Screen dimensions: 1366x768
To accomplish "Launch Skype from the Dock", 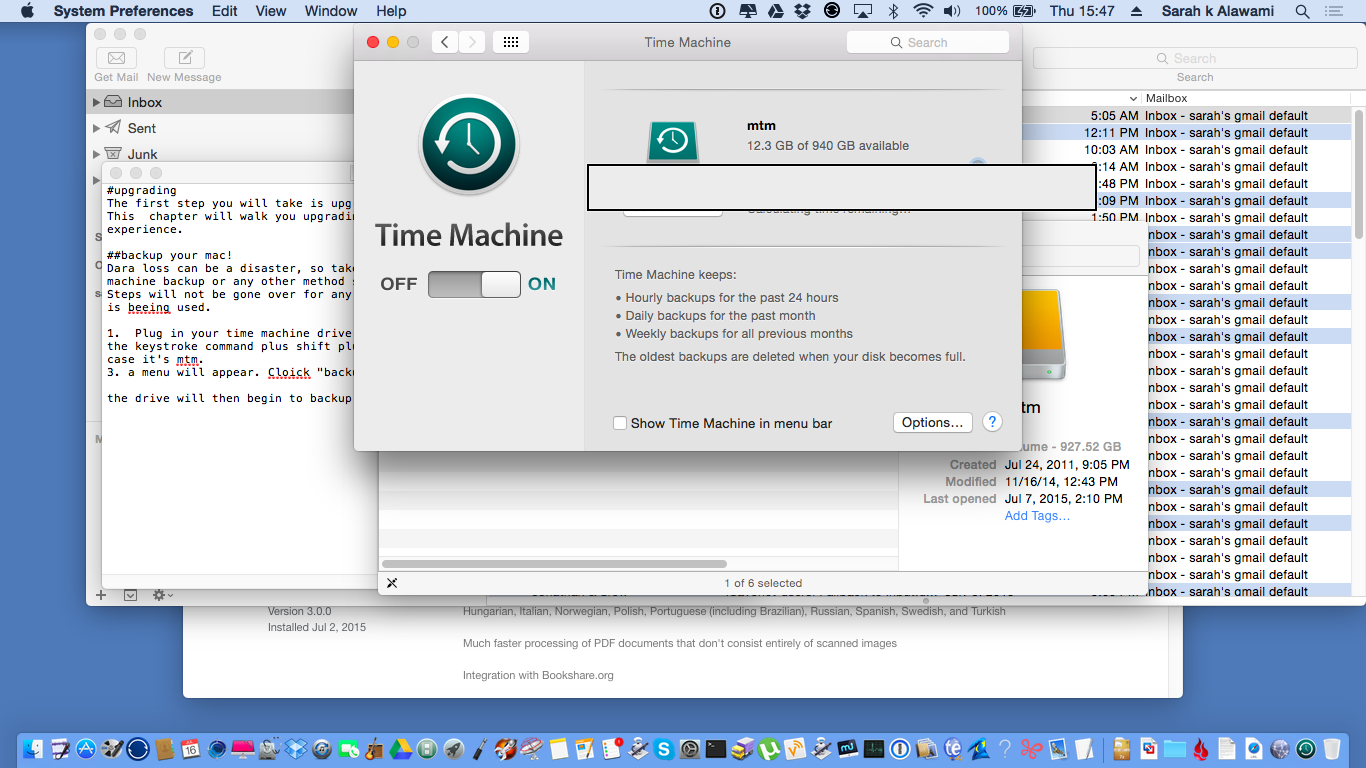I will click(664, 747).
